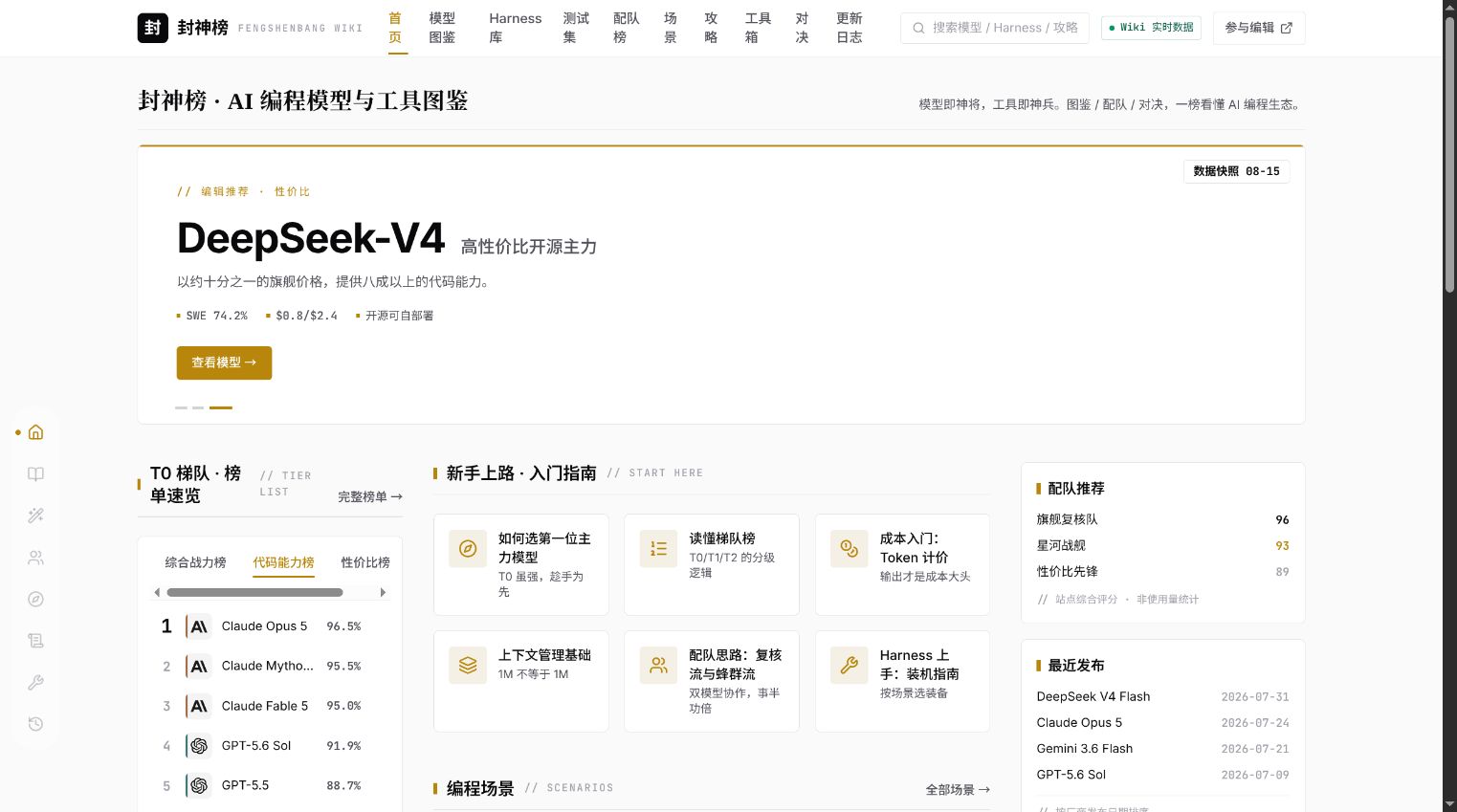Open 更新日志 in the top navigation
The image size is (1457, 812).
850,28
